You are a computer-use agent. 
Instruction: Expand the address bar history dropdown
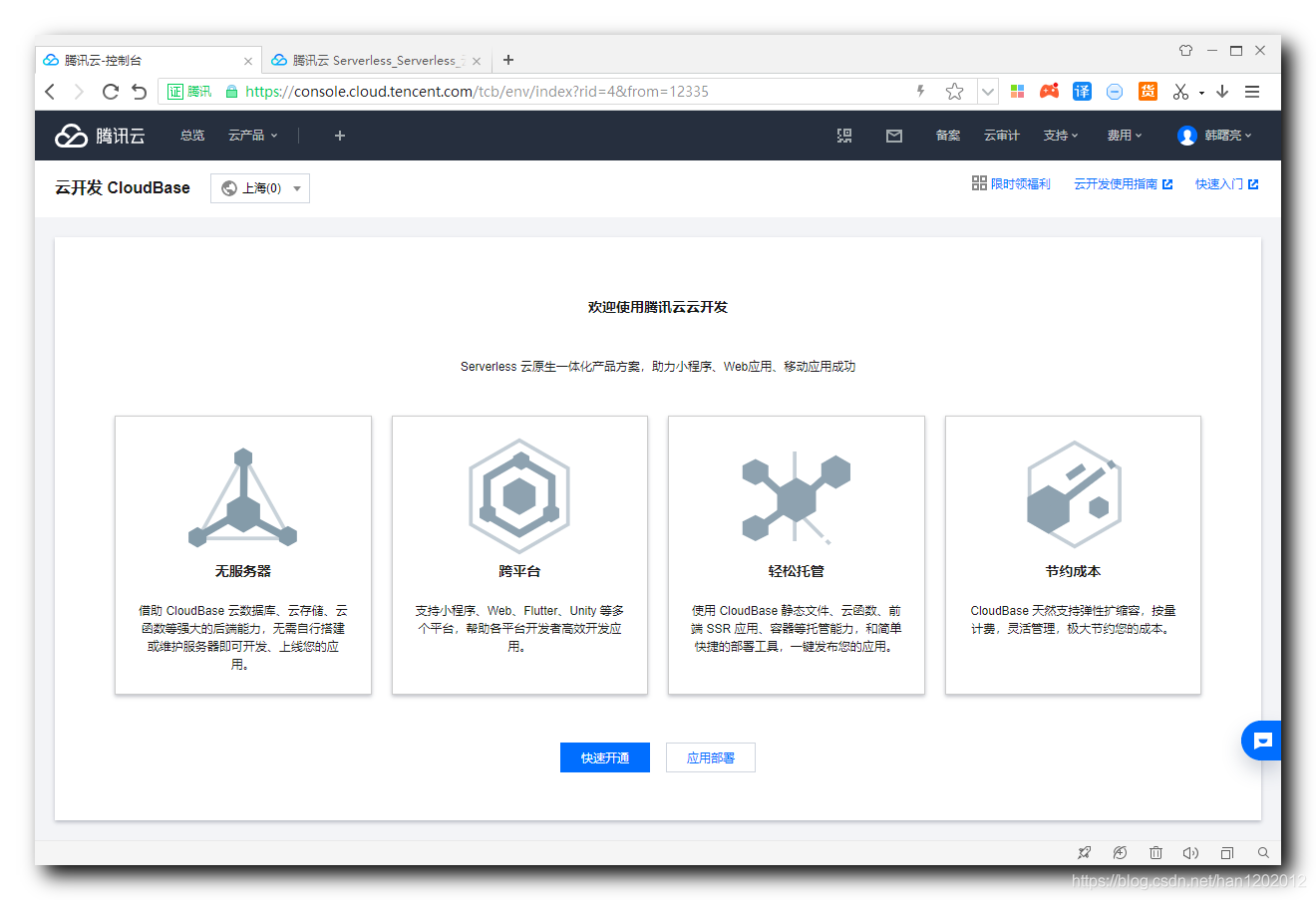987,92
